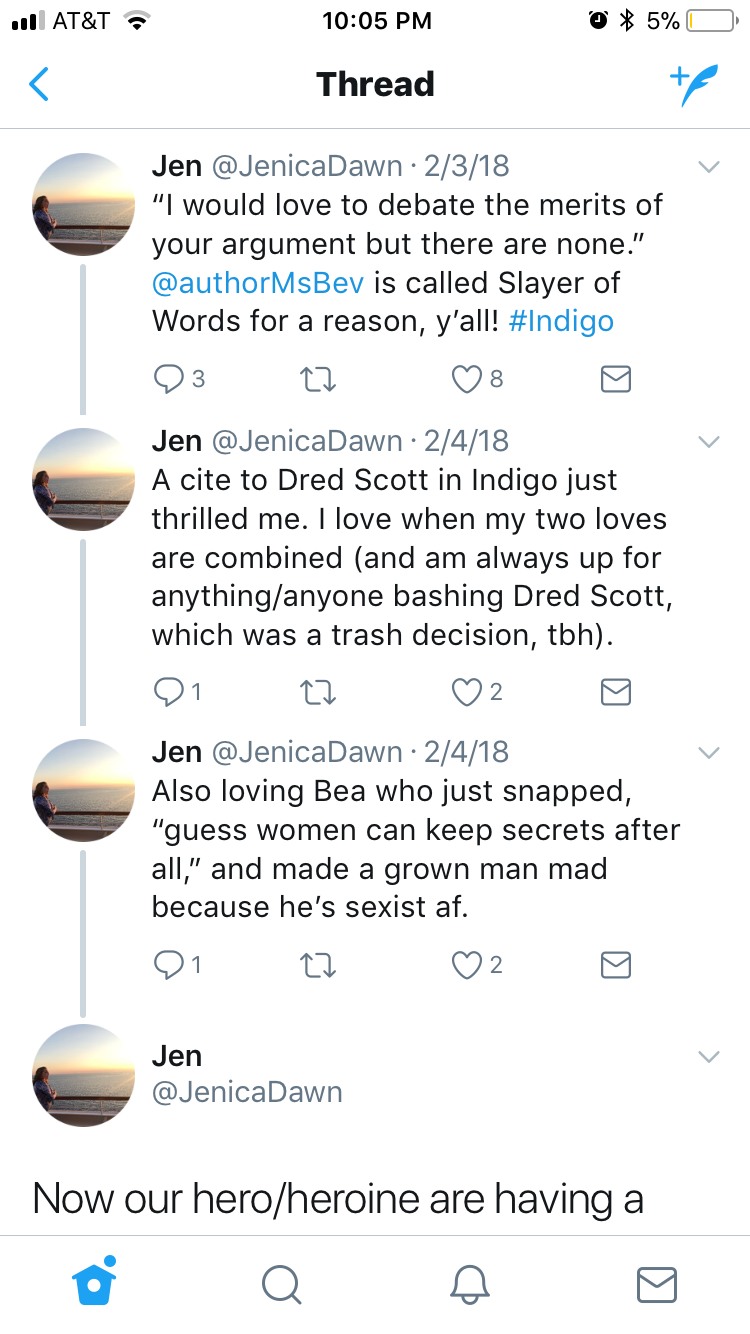The height and width of the screenshot is (1334, 750).
Task: Send the Bea tweet via direct message
Action: (x=615, y=965)
